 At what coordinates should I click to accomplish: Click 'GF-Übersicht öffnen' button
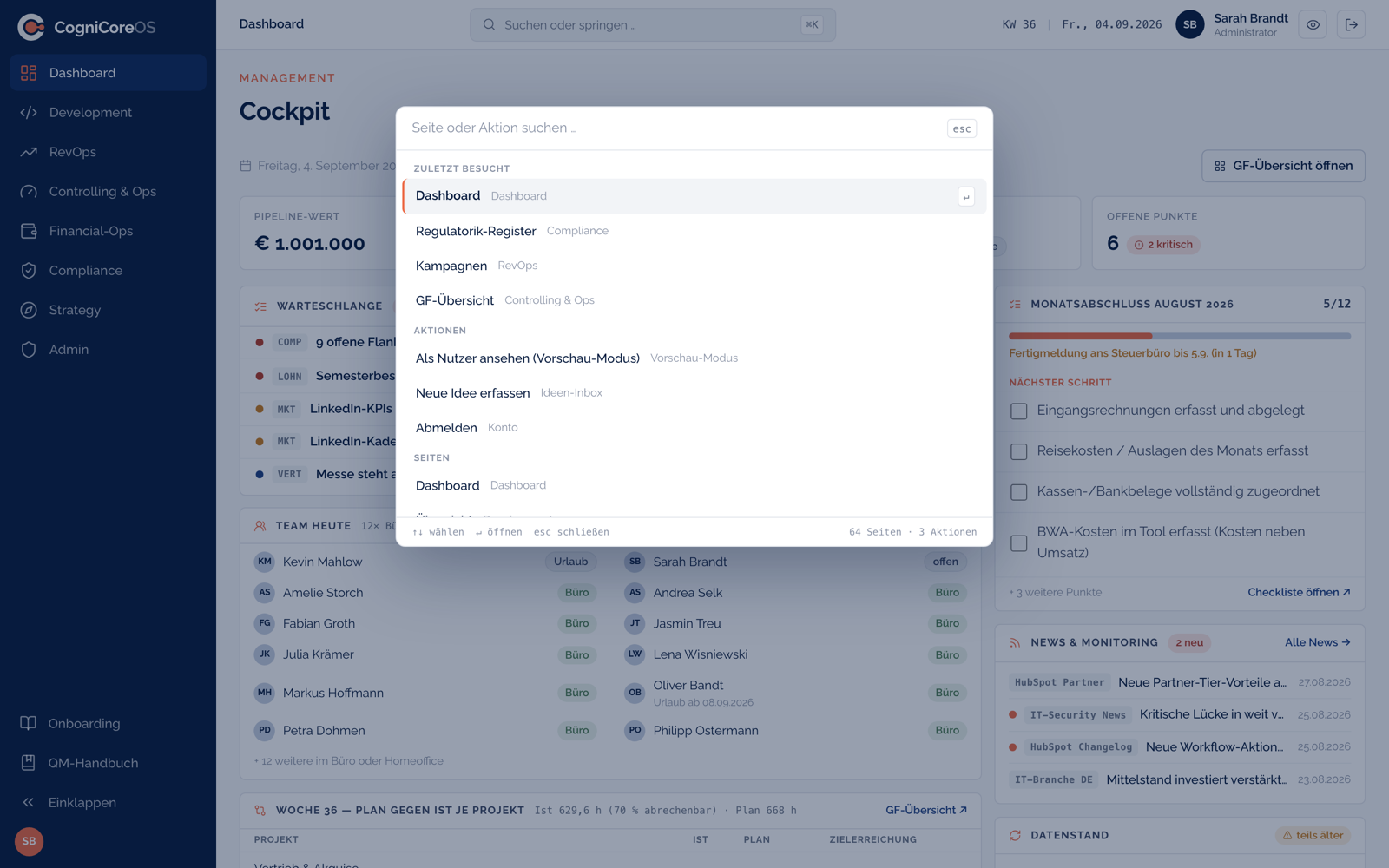(1283, 166)
